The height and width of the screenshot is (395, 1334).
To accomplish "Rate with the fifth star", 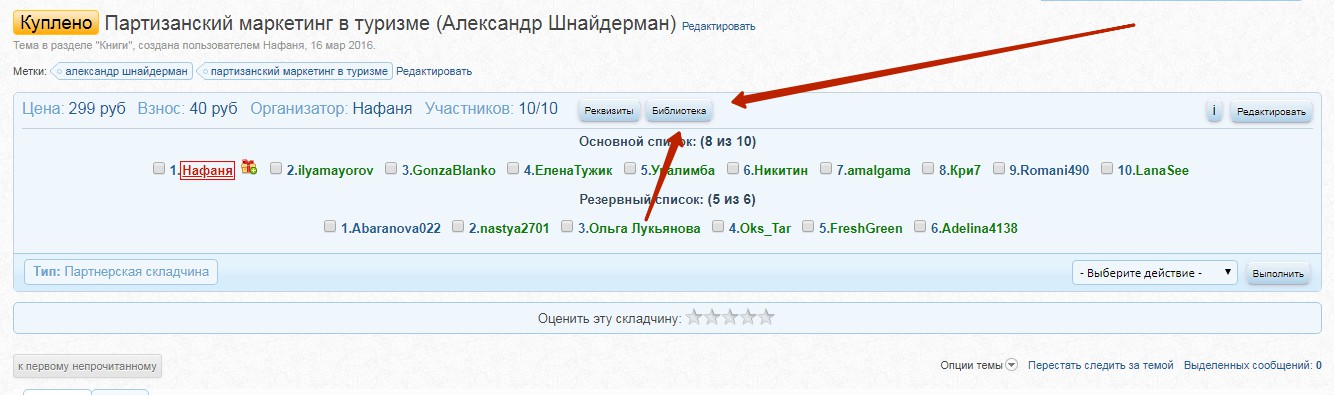I will pyautogui.click(x=766, y=318).
